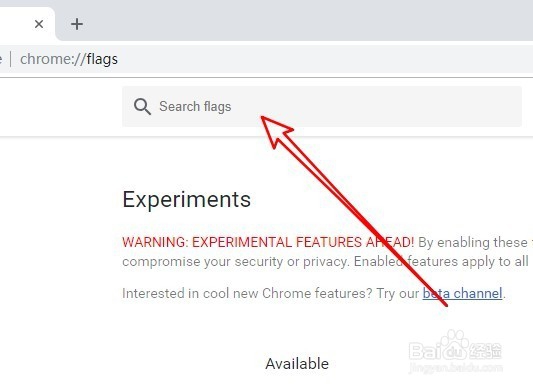Open the beta channel link
Image resolution: width=533 pixels, height=387 pixels.
point(462,293)
